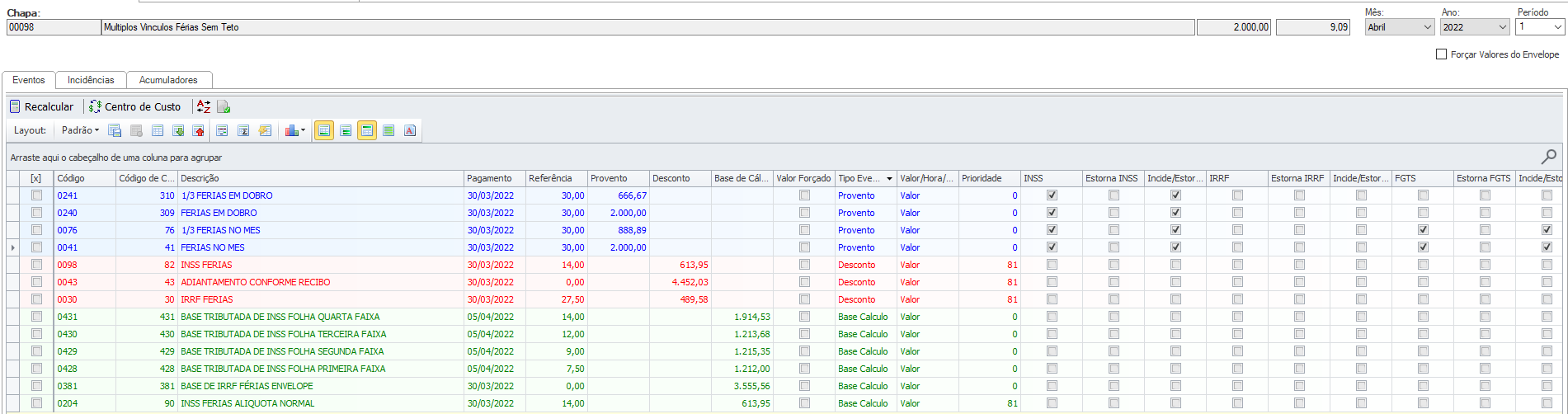Toggle the second highlighted header view icon
Image resolution: width=1568 pixels, height=414 pixels.
point(367,130)
